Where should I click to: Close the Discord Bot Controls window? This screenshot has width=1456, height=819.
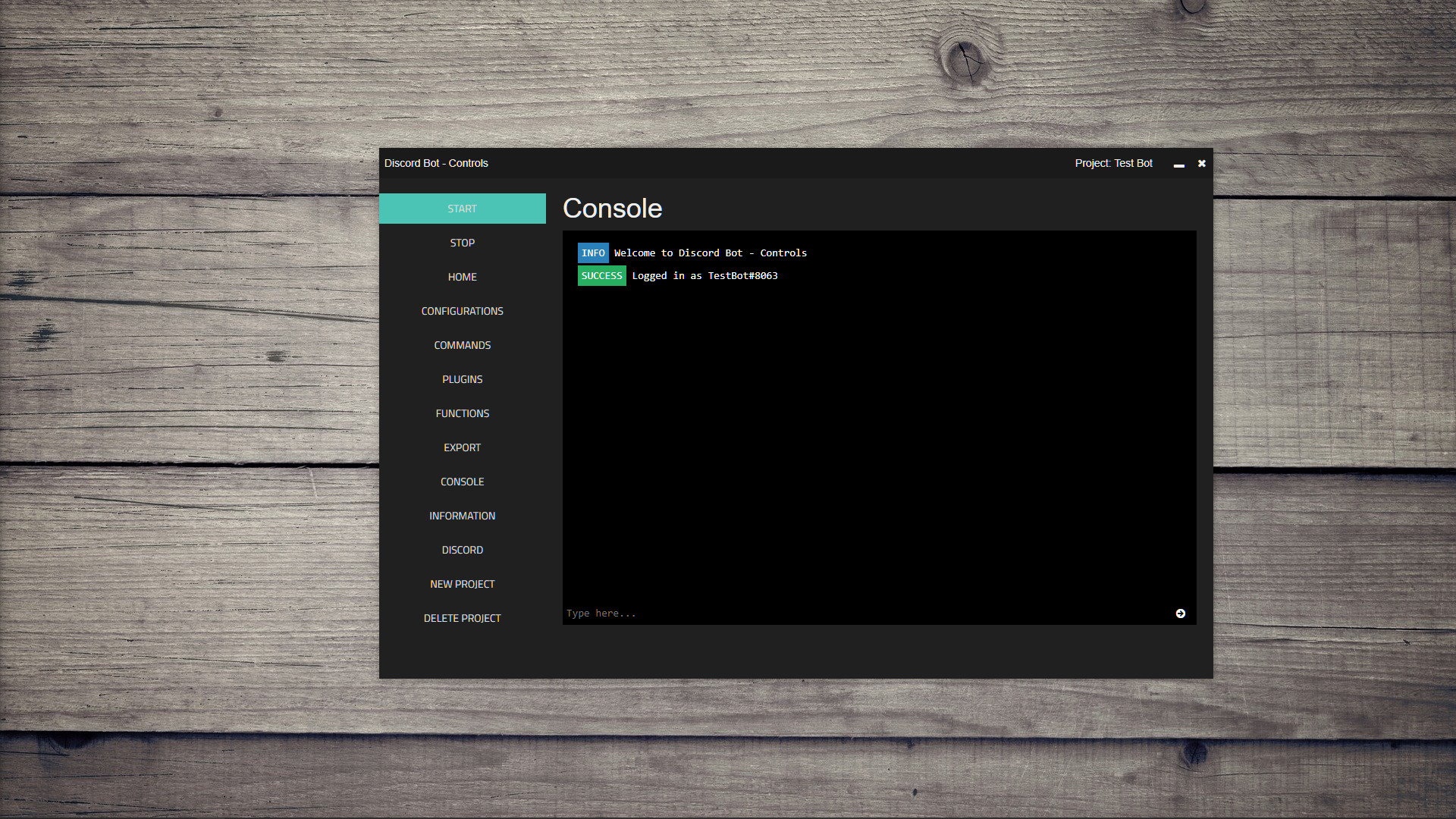(1201, 163)
